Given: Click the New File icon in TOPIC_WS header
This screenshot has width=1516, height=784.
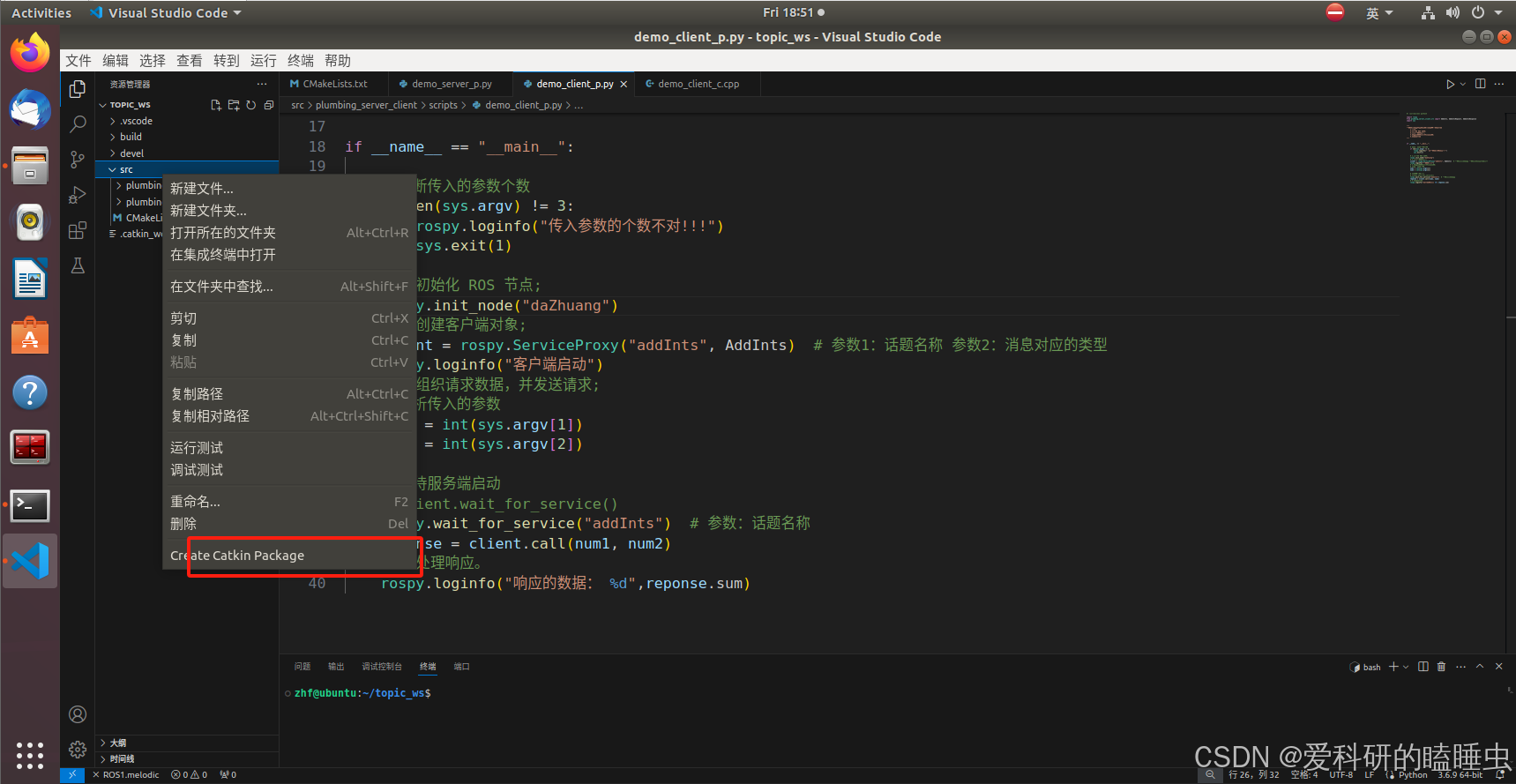Looking at the screenshot, I should pyautogui.click(x=216, y=105).
